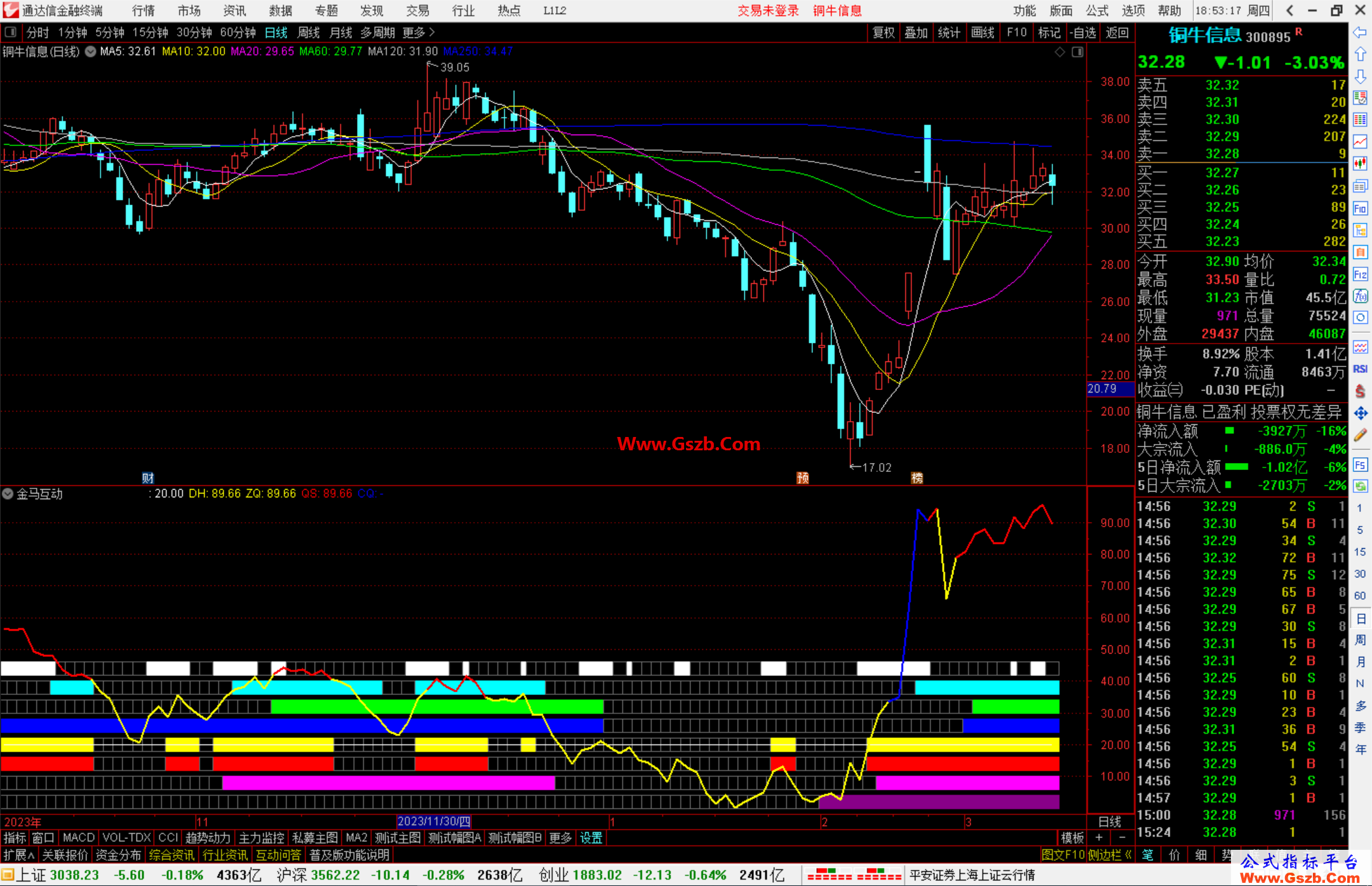Open the 图文F10 link at bottom
The image size is (1372, 886).
(x=1063, y=855)
